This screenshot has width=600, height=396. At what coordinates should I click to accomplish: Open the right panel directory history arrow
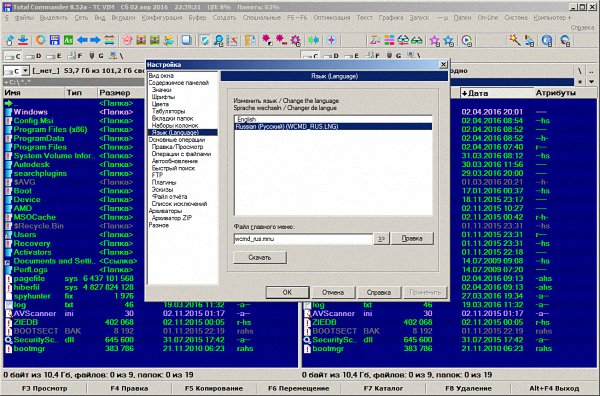tap(592, 81)
